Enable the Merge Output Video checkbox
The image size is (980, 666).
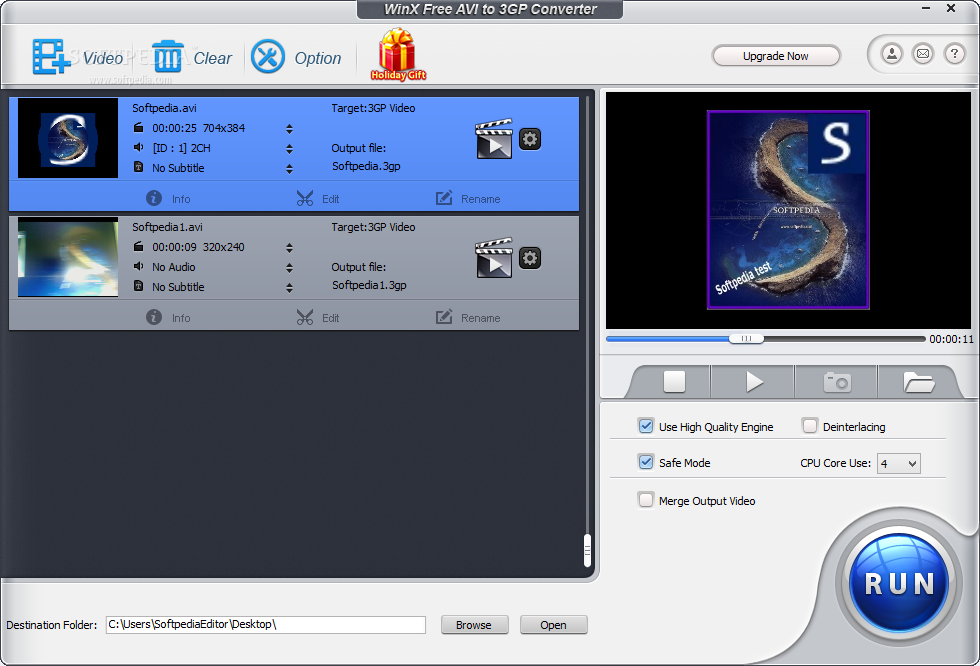coord(646,500)
